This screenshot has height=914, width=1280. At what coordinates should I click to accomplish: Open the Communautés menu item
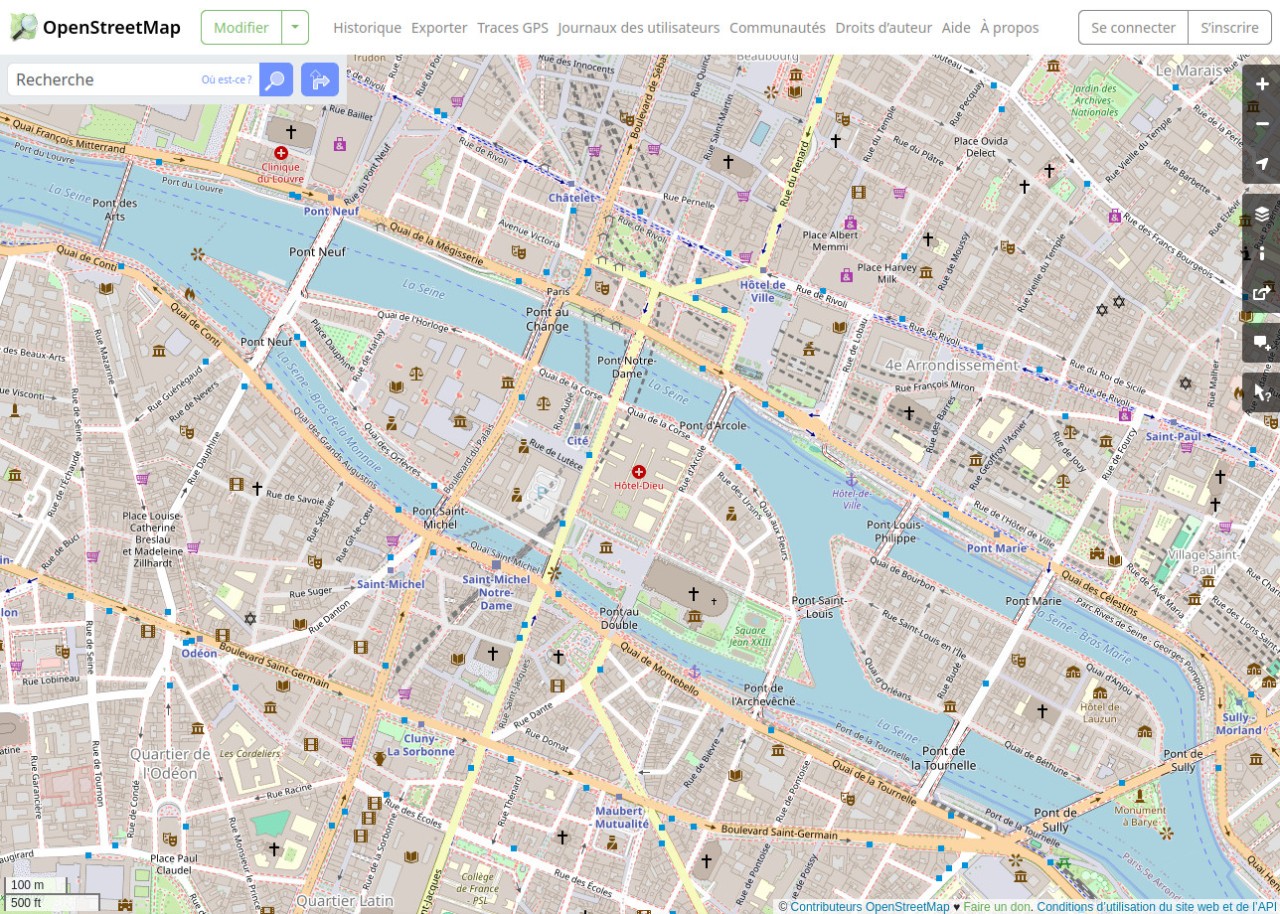coord(778,27)
